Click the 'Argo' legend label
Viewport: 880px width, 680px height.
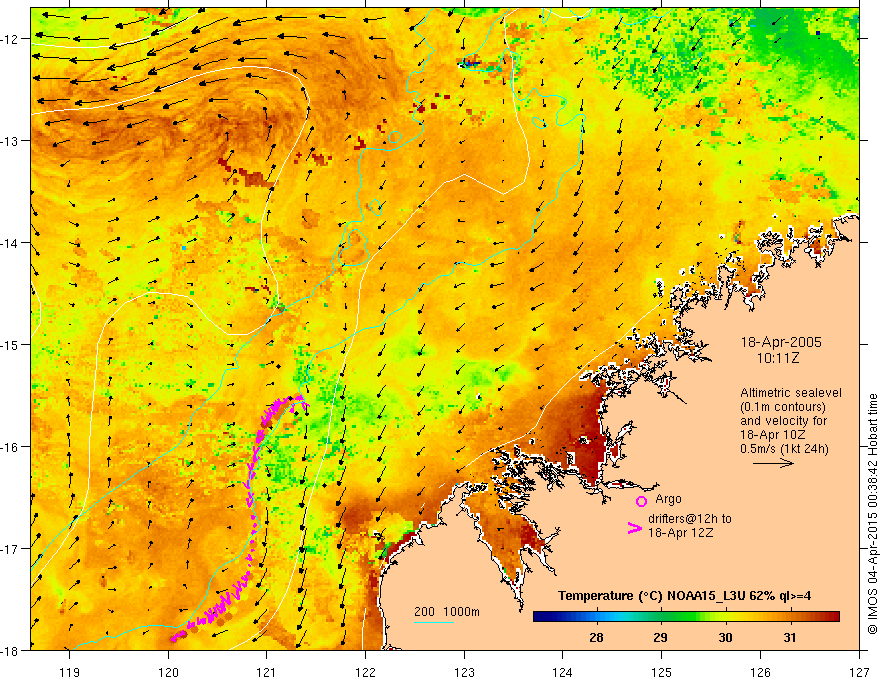pos(668,499)
